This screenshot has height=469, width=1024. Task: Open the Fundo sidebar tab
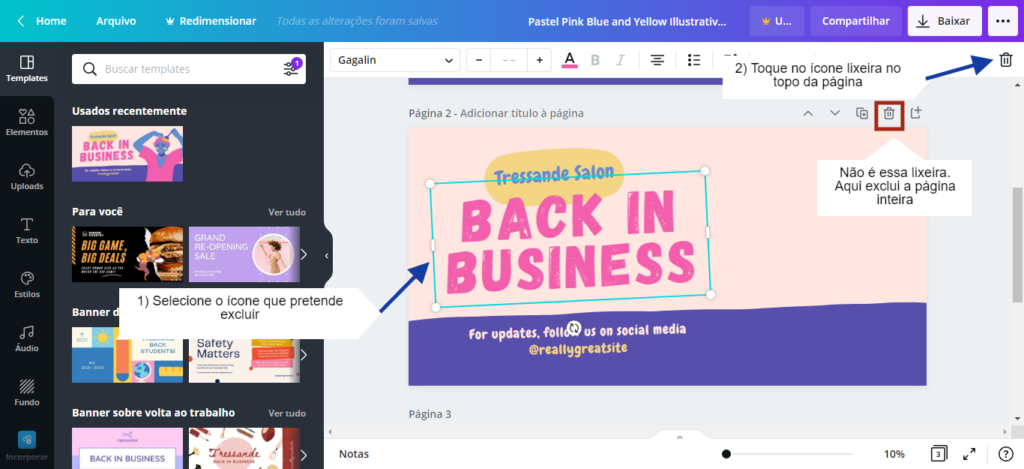[27, 393]
